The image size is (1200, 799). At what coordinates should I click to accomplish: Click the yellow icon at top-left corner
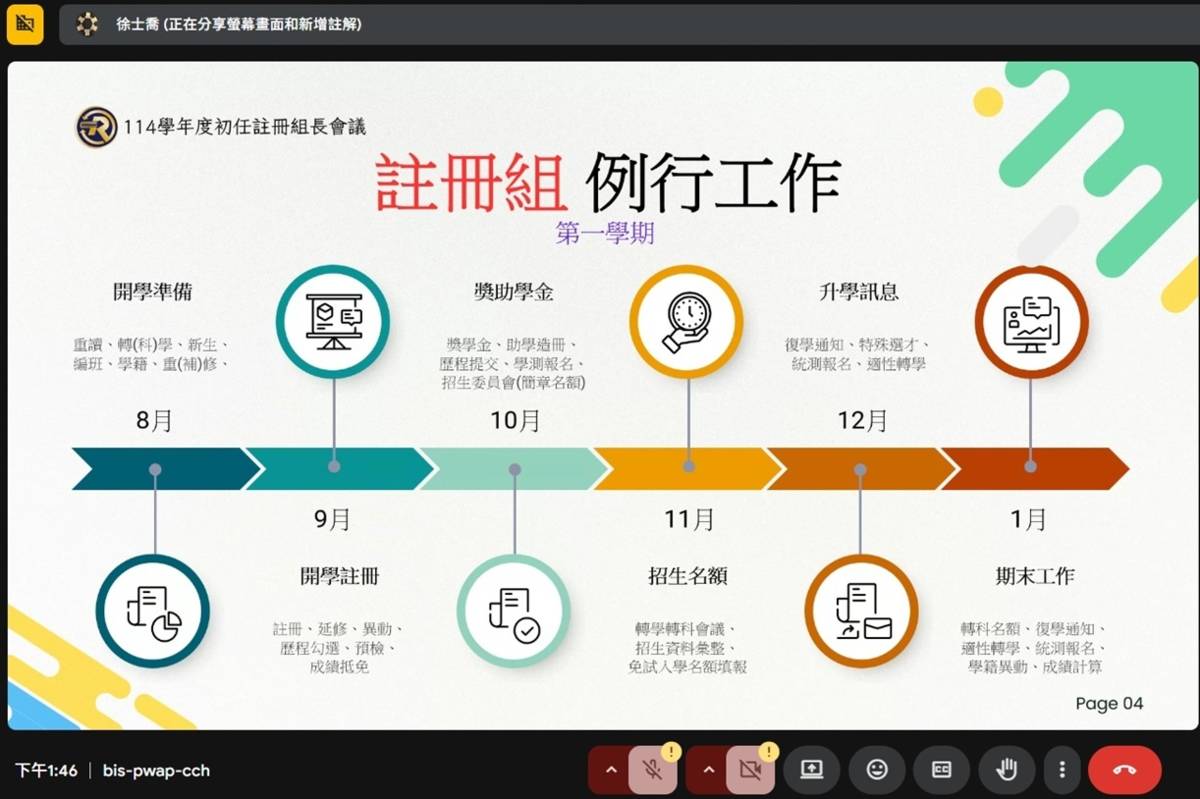(25, 24)
